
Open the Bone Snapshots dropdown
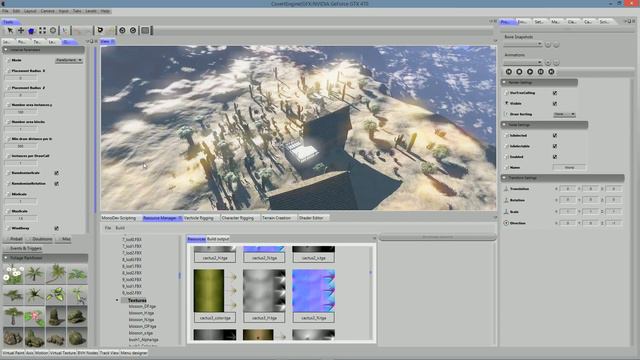pos(523,44)
